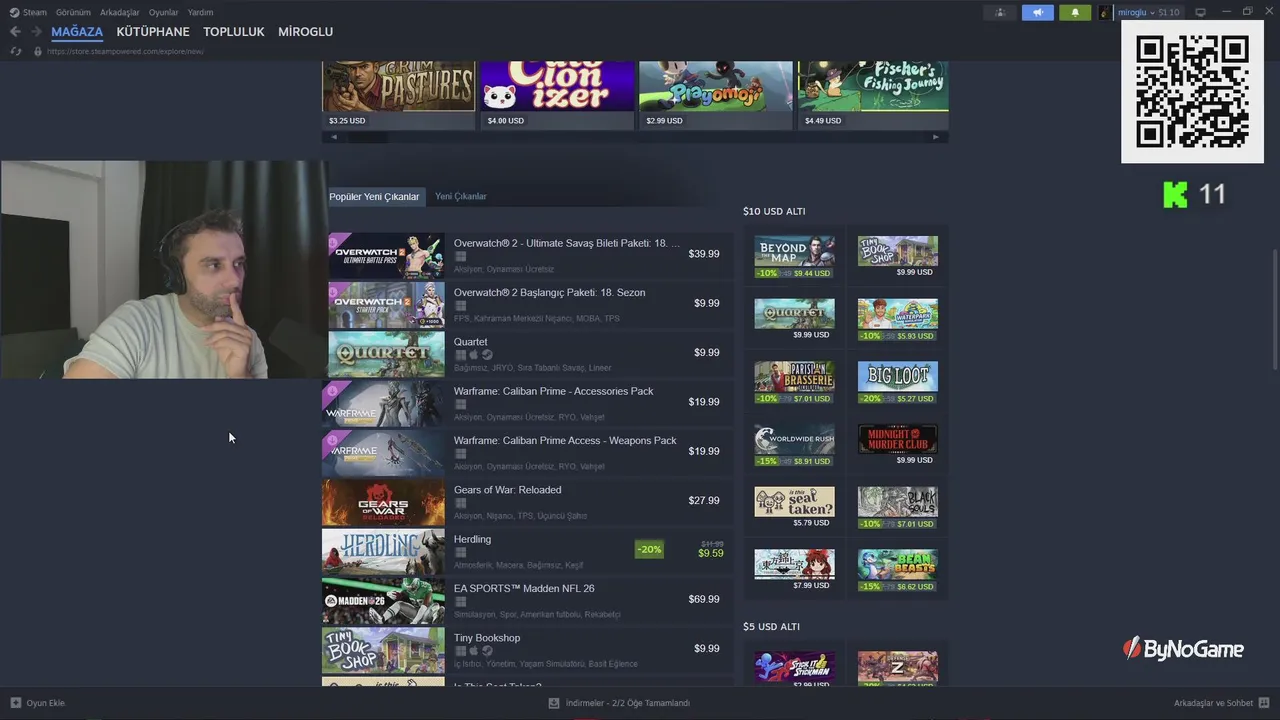This screenshot has height=720, width=1280.
Task: Open the Bean Beasts thumbnail
Action: (x=897, y=564)
